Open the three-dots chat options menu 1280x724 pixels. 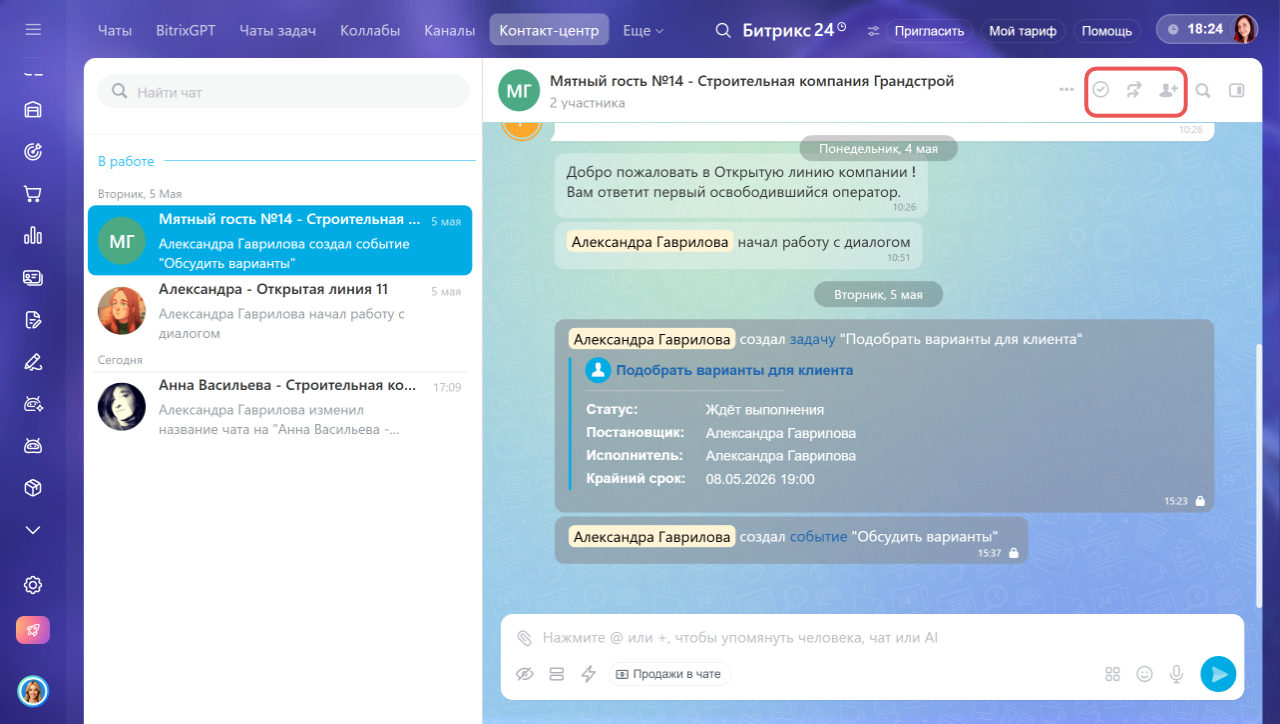1067,90
